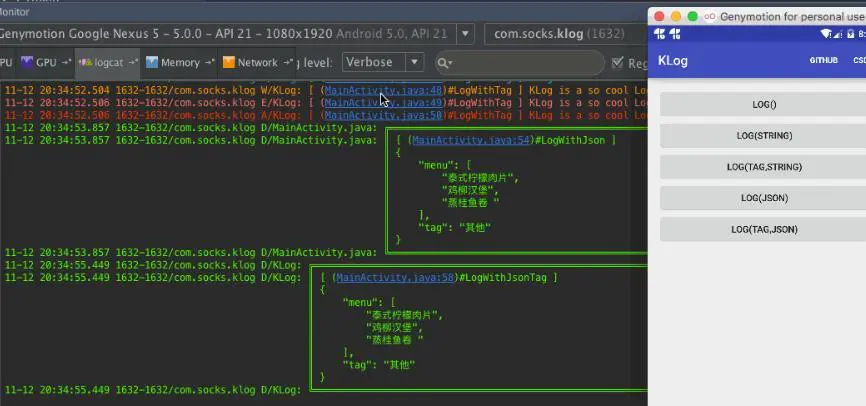
Task: Click the Memory tab's blue chart icon
Action: click(x=152, y=62)
